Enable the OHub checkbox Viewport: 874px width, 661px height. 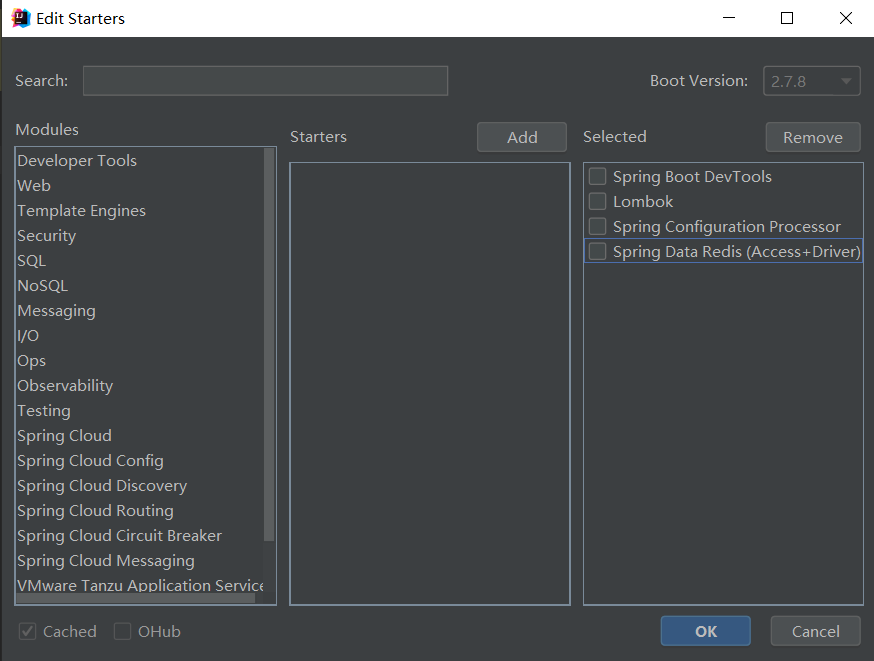tap(123, 631)
